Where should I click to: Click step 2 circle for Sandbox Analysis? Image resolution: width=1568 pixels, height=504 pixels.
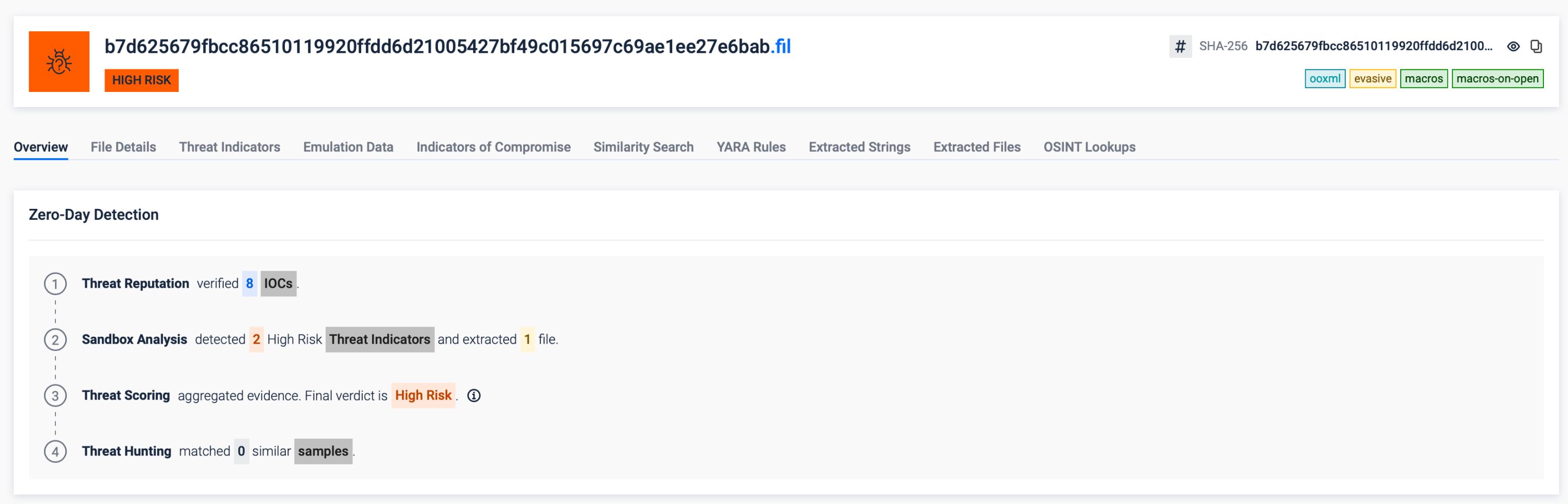click(x=55, y=340)
